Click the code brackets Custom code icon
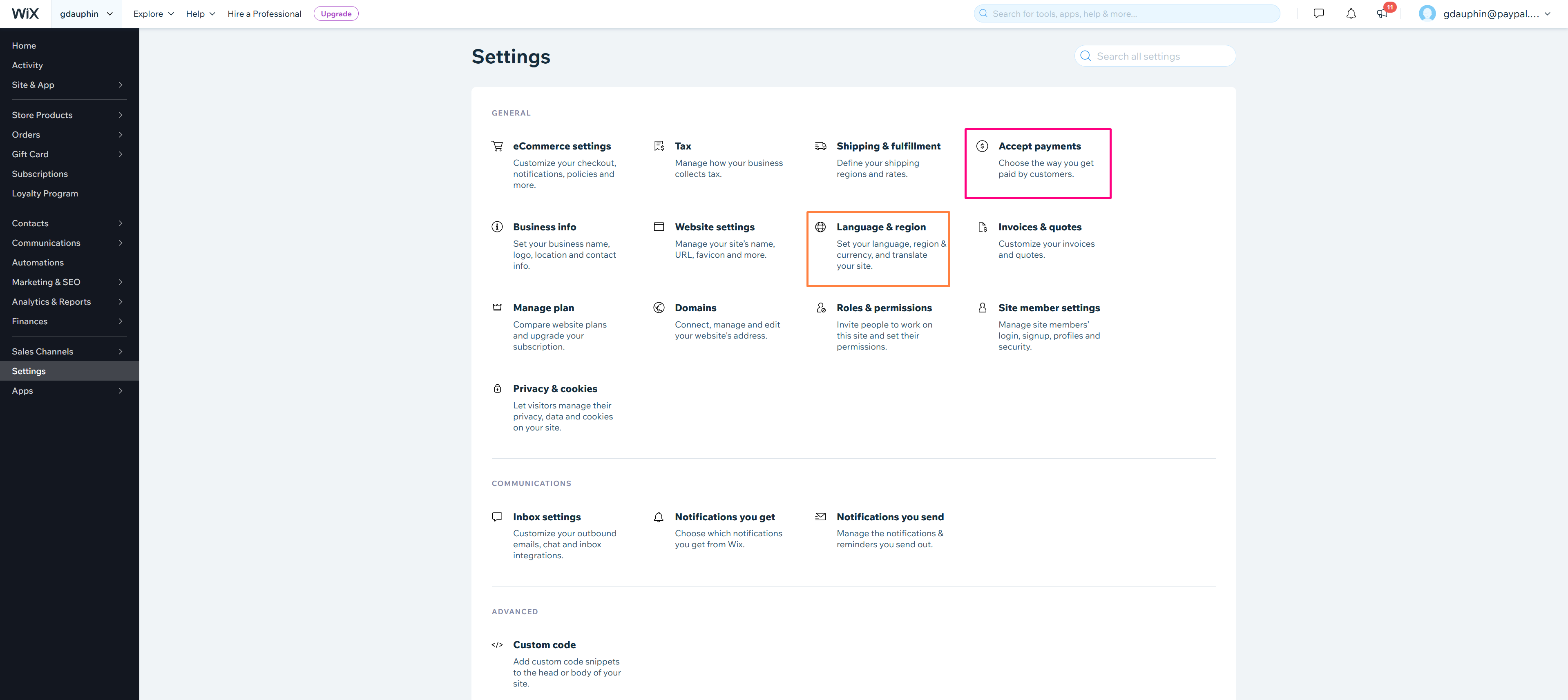Screen dimensions: 1568x700 click(497, 644)
